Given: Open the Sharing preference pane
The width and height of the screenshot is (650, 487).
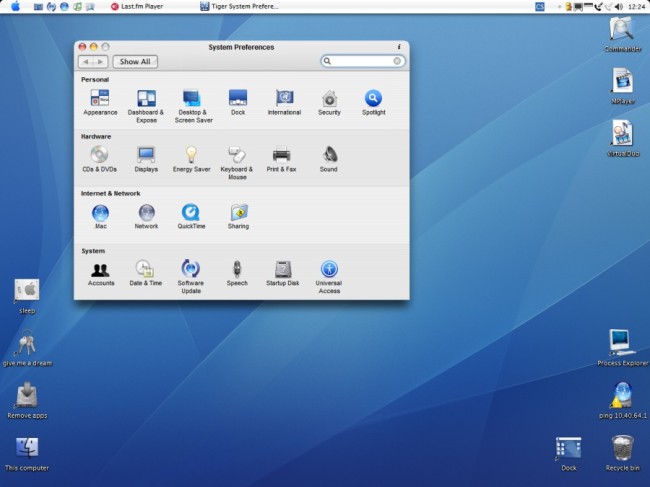Looking at the screenshot, I should tap(239, 217).
